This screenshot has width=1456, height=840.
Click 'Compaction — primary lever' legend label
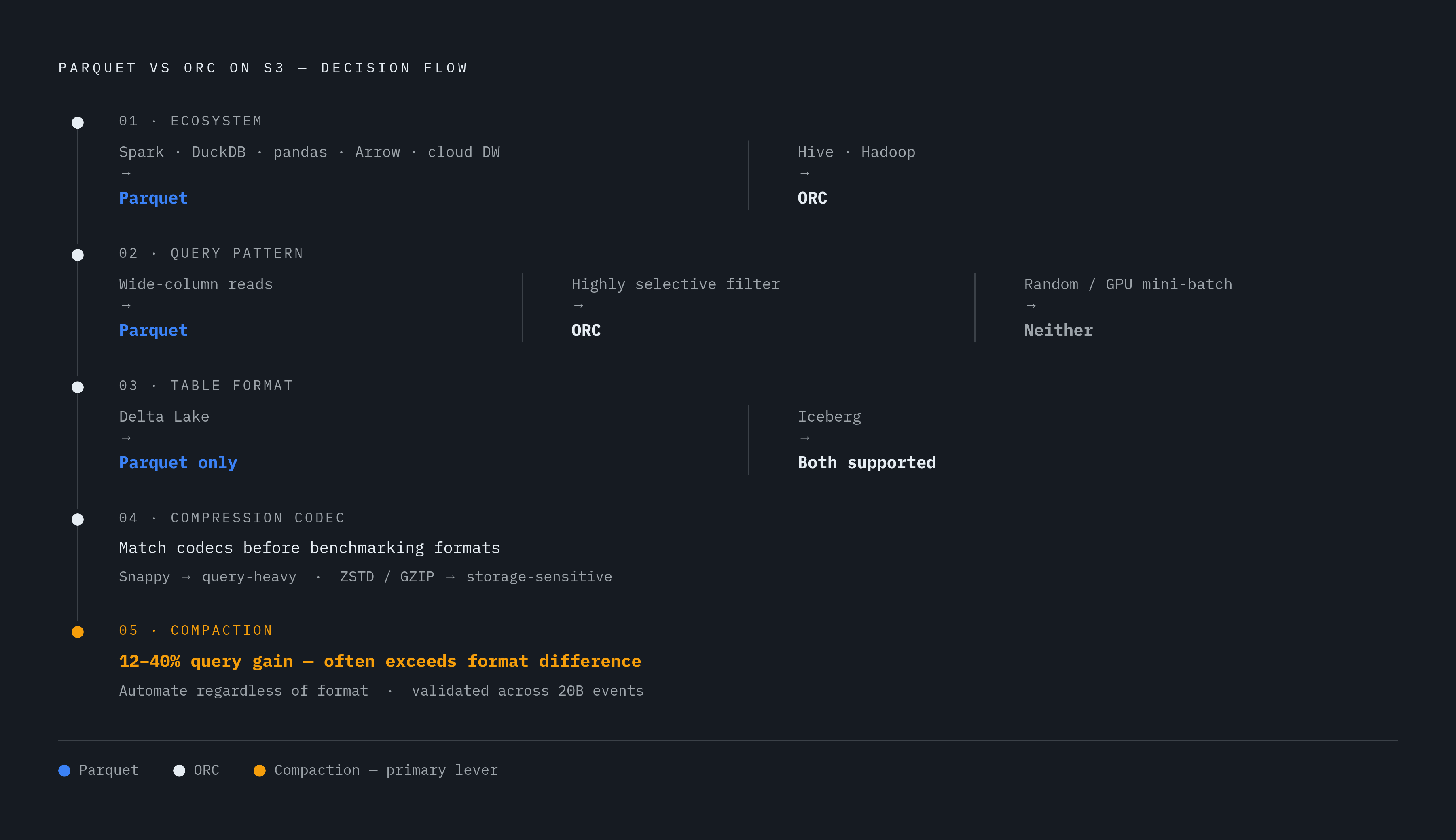[386, 770]
